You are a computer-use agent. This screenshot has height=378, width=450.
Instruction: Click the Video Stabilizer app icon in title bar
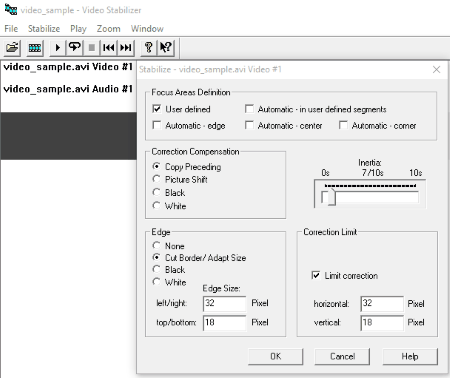(x=11, y=9)
